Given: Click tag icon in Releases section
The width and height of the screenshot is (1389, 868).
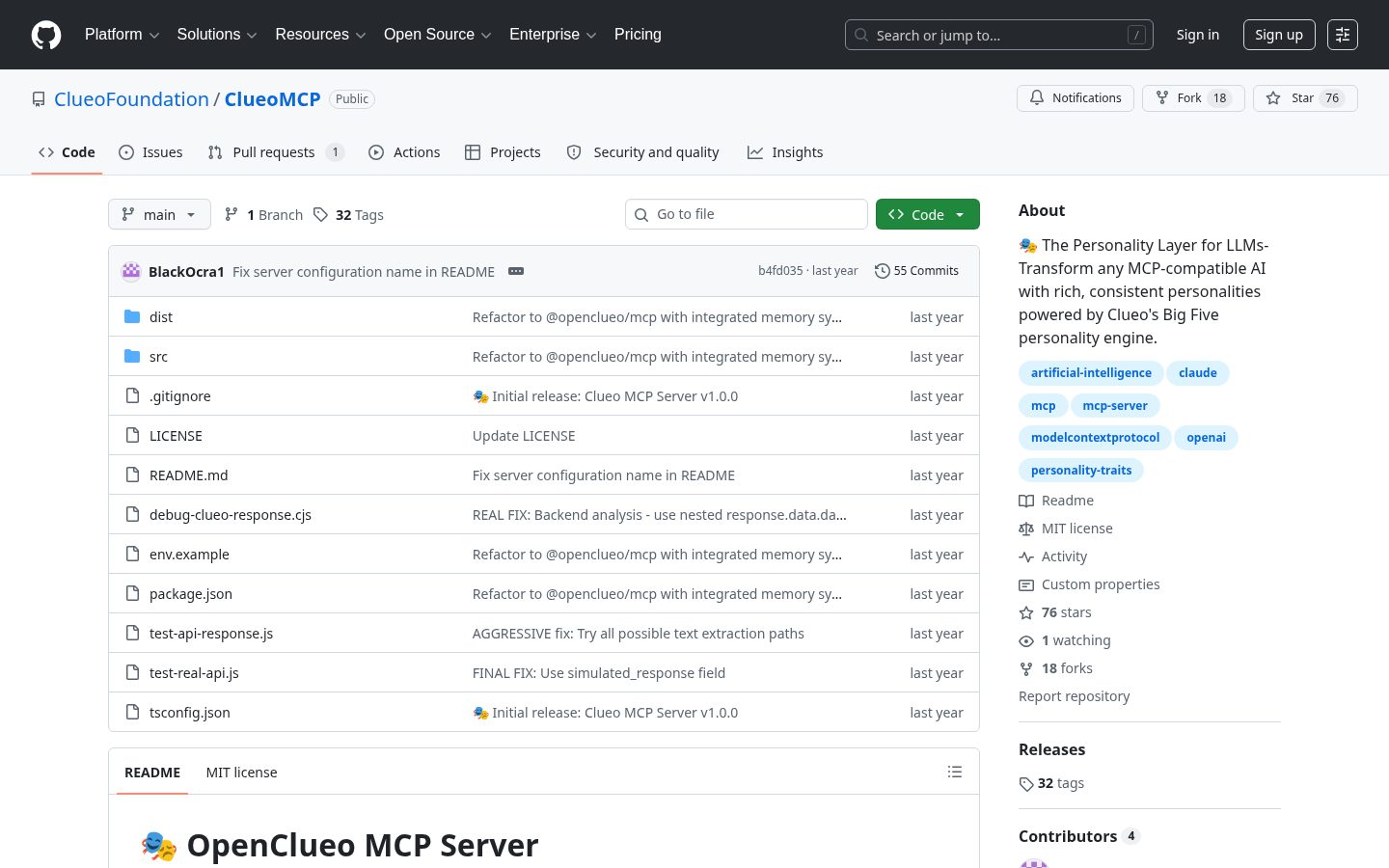Looking at the screenshot, I should tap(1026, 784).
